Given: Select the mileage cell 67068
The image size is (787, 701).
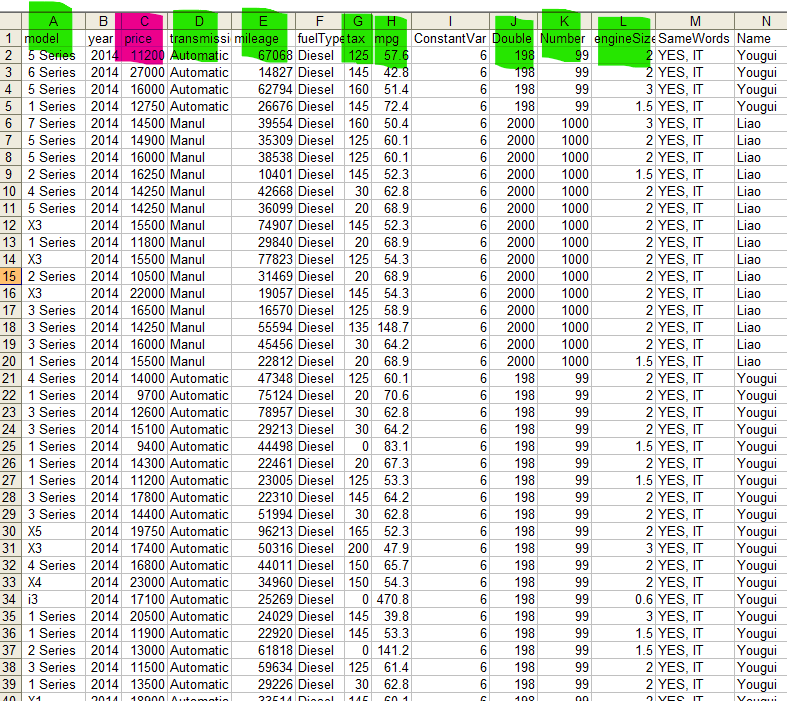Looking at the screenshot, I should pyautogui.click(x=262, y=55).
